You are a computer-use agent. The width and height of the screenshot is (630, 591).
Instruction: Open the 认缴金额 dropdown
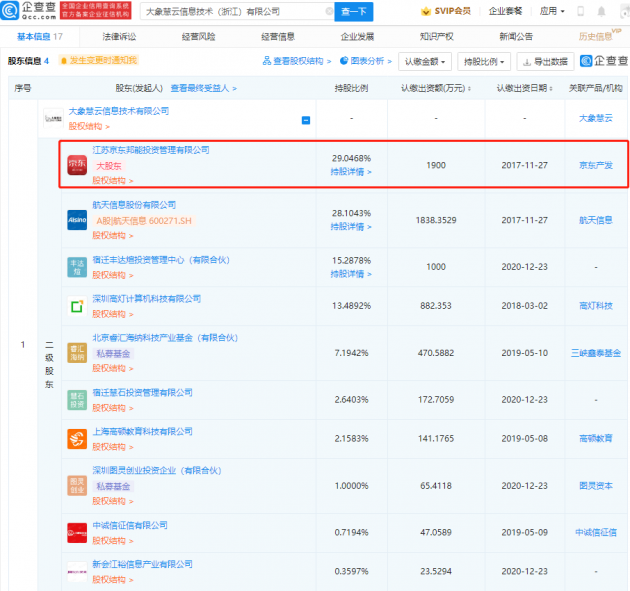pyautogui.click(x=425, y=61)
